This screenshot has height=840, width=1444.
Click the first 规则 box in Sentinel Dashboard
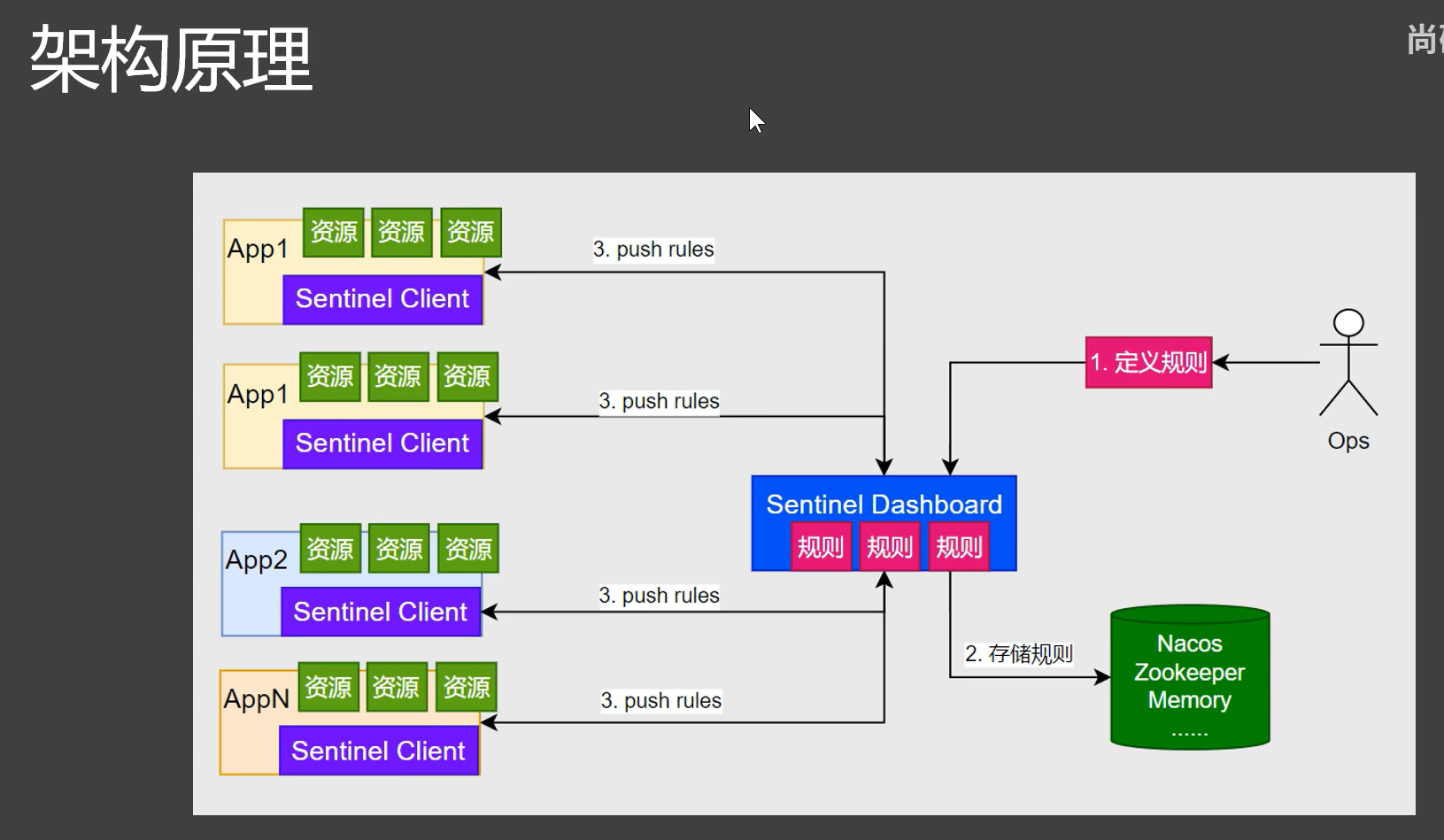click(821, 547)
